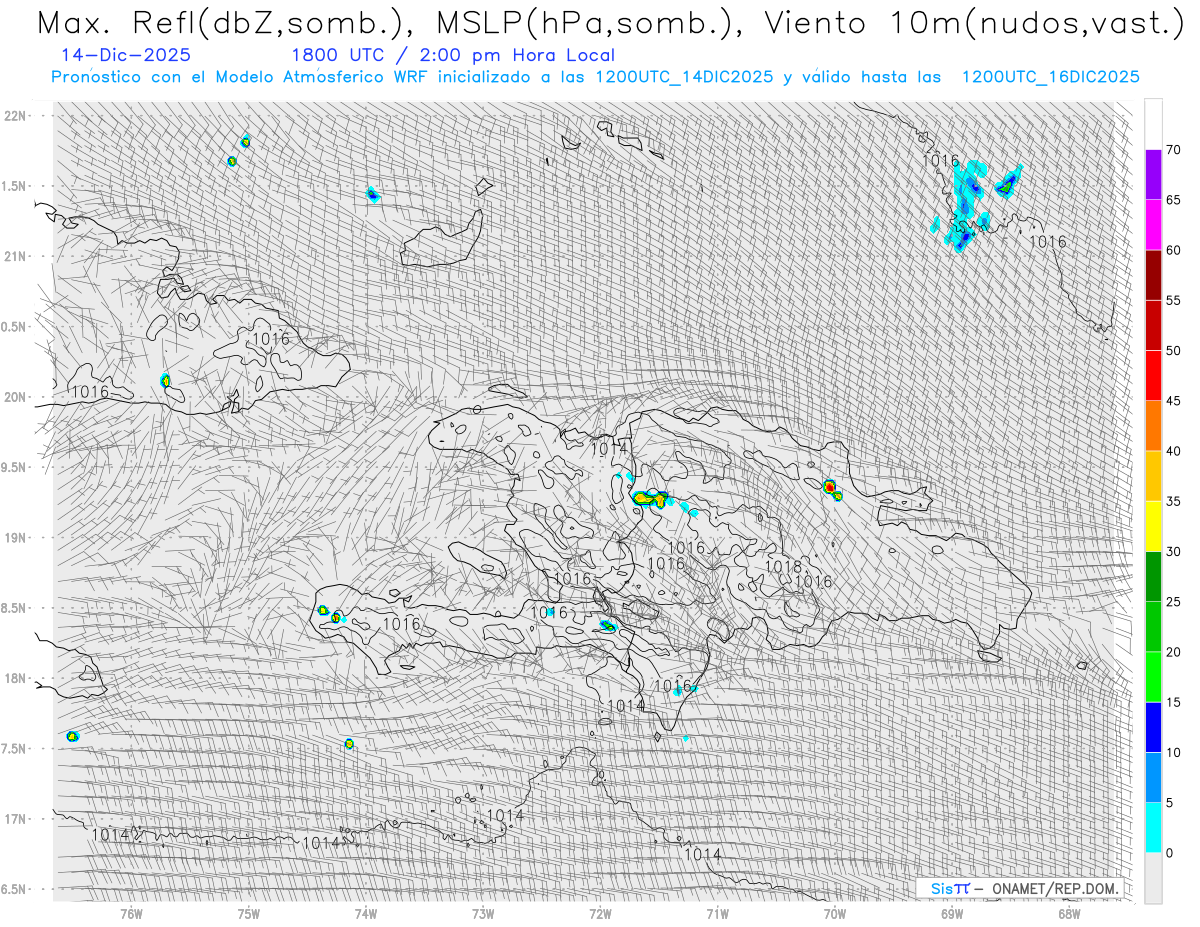
Task: Click the colorbar value label '0'
Action: tap(1169, 853)
